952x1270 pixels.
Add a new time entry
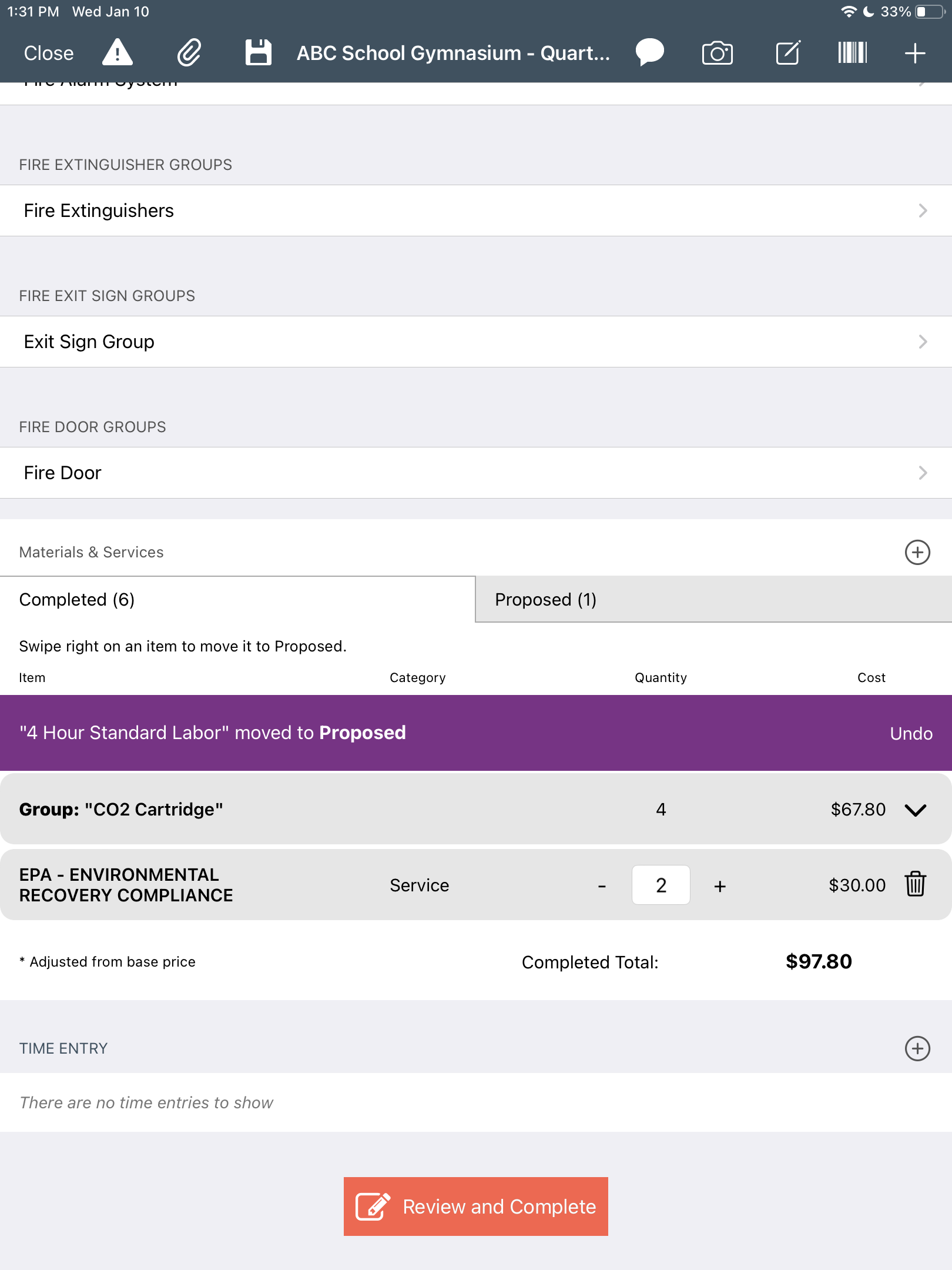pyautogui.click(x=917, y=1048)
